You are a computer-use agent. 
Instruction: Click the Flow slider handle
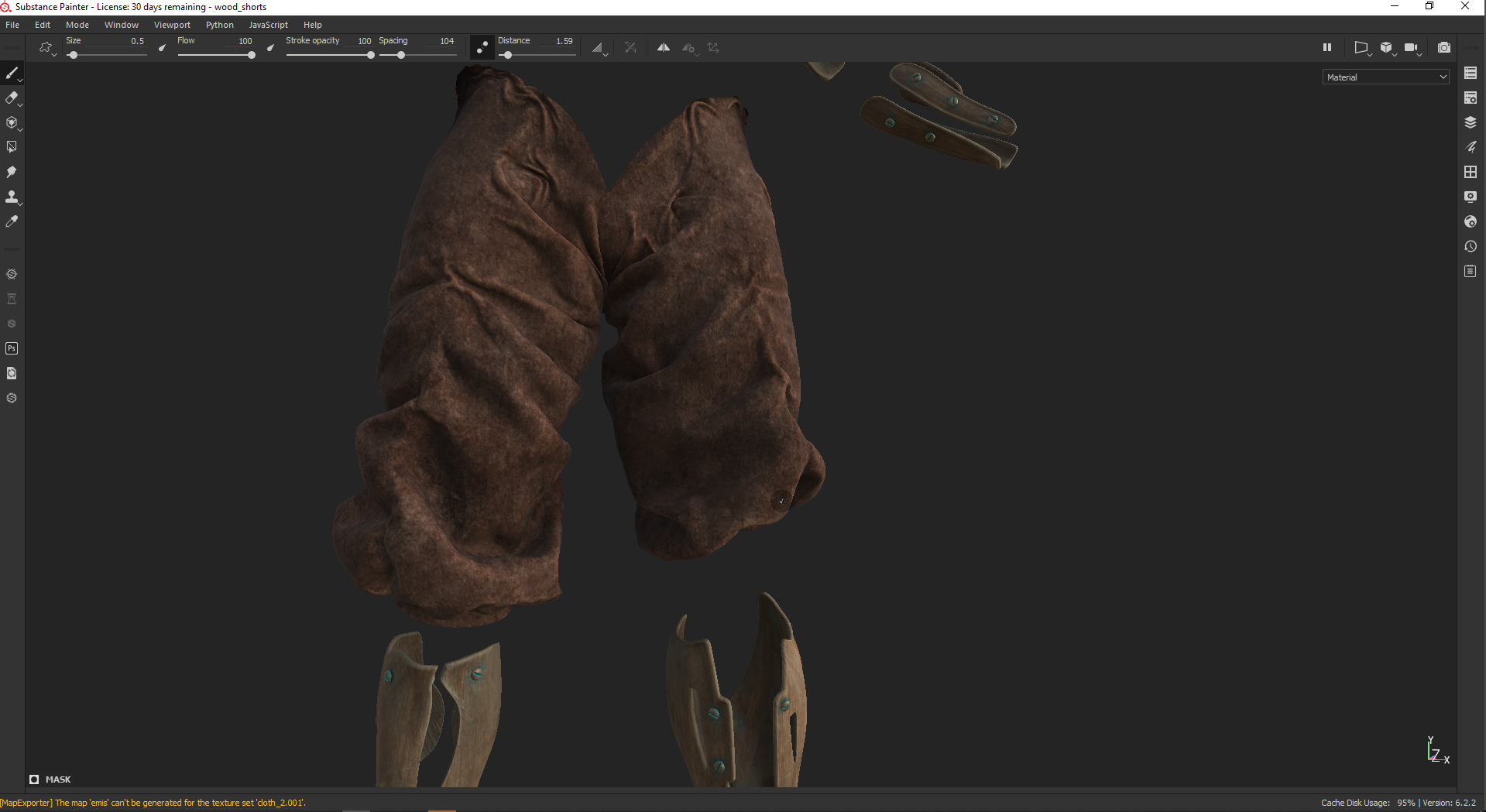[x=252, y=55]
